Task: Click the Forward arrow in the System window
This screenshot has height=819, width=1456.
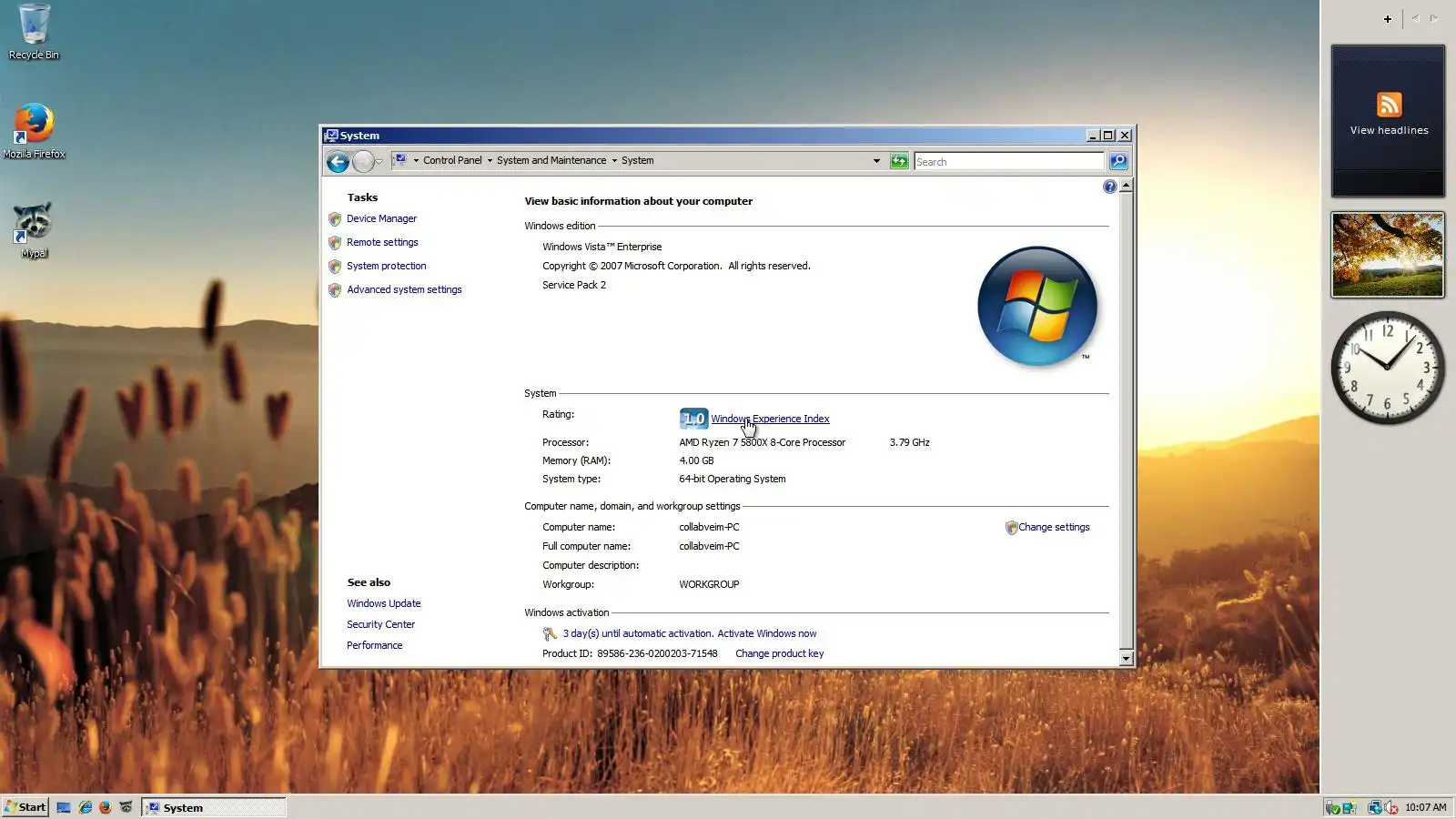Action: 363,161
